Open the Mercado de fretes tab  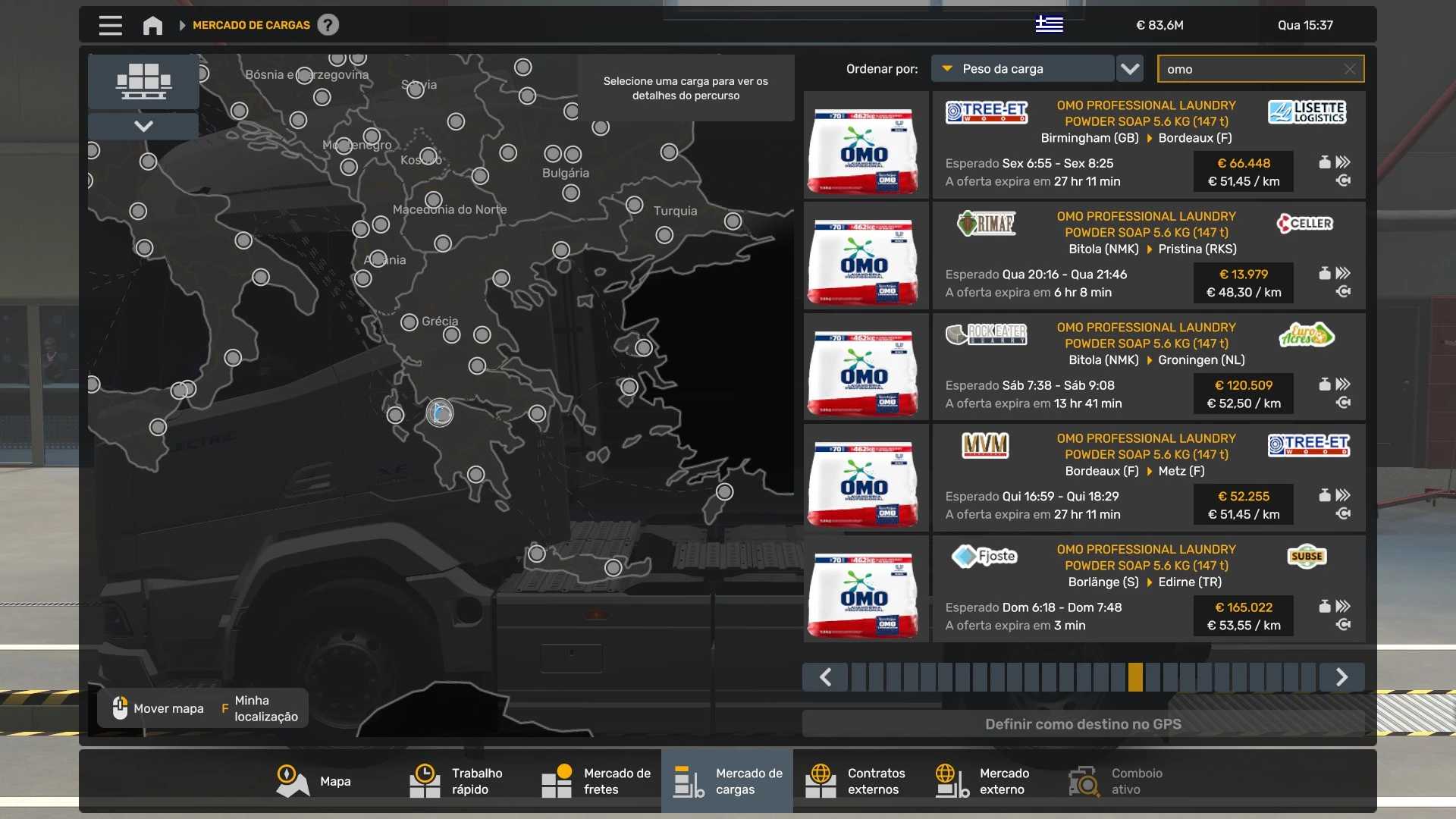click(595, 781)
